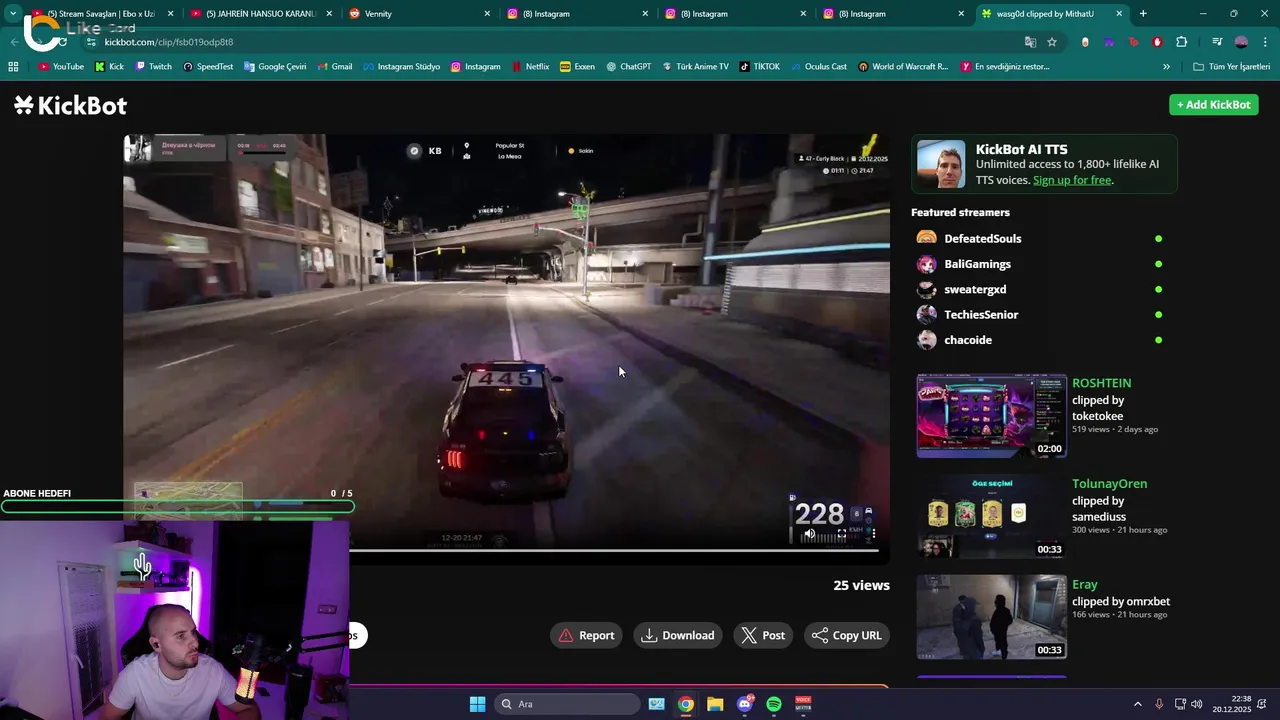This screenshot has height=720, width=1280.
Task: Open the Chrome tab search dropdown
Action: pyautogui.click(x=13, y=14)
